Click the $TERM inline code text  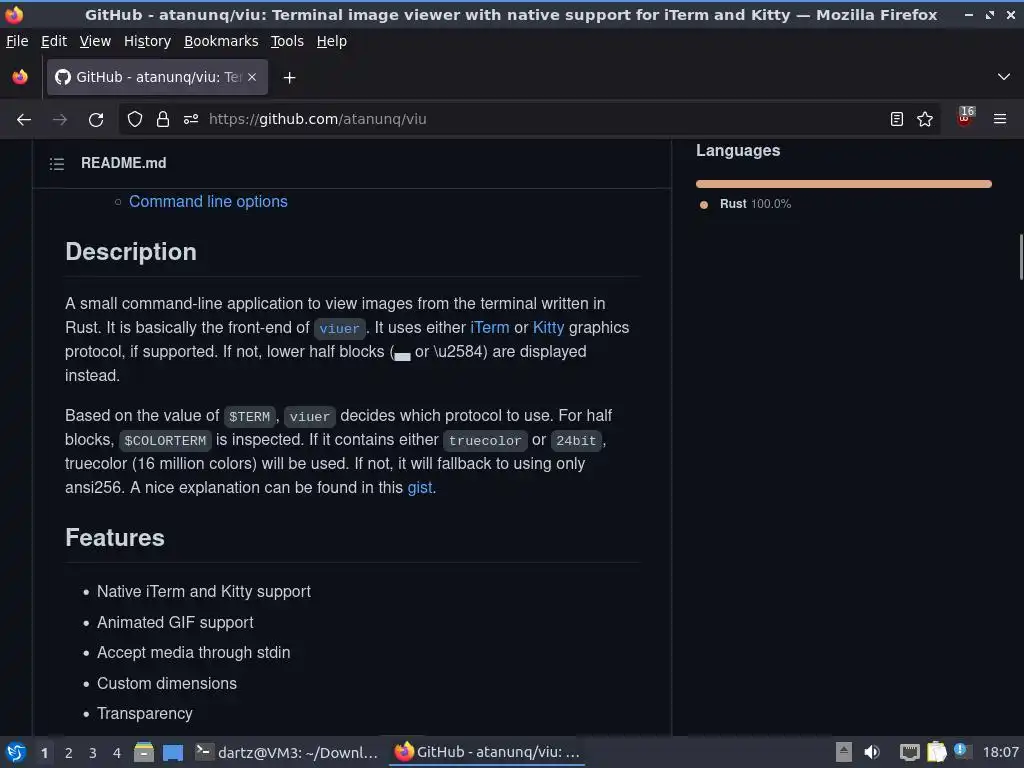[x=249, y=417]
